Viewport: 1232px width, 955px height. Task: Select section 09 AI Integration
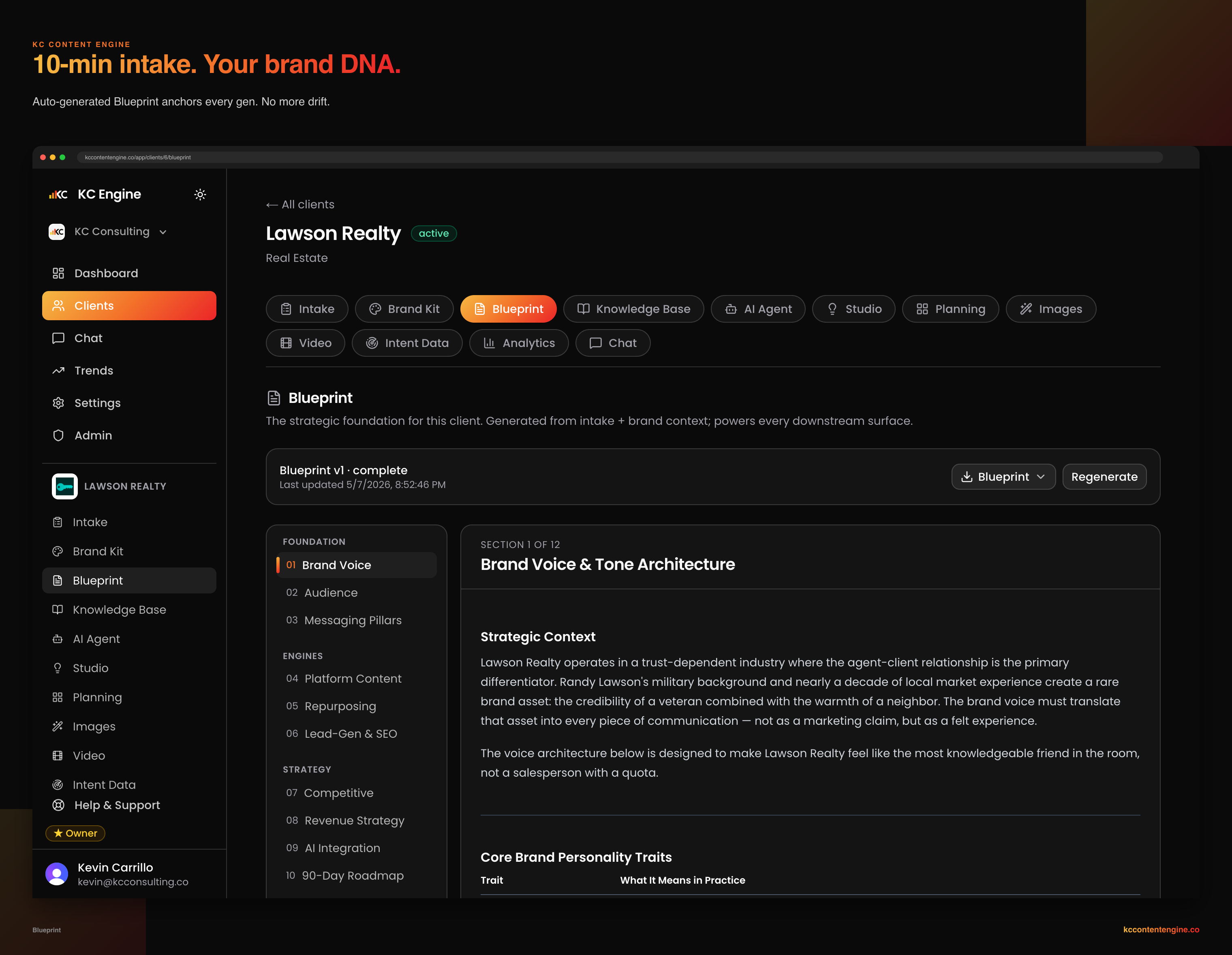coord(356,848)
